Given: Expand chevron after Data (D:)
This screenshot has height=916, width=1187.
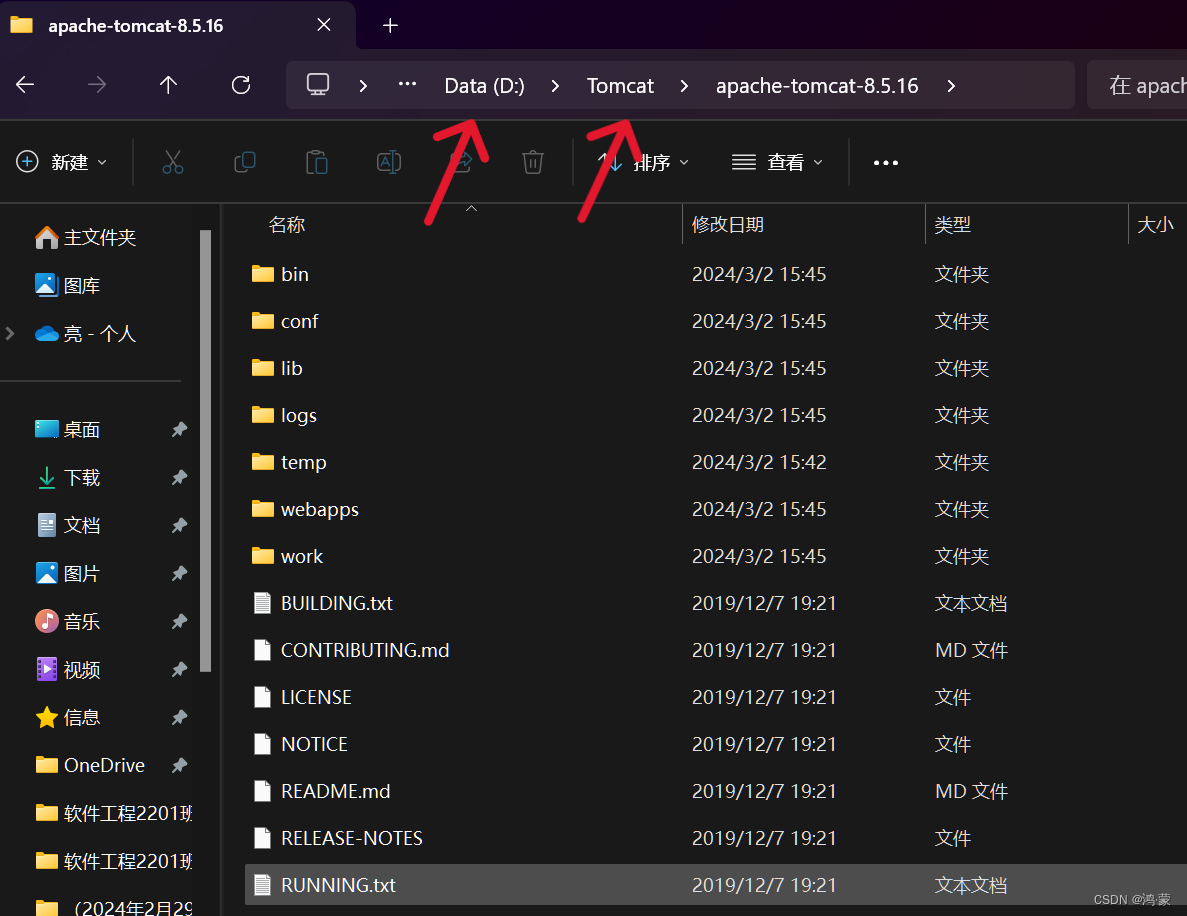Looking at the screenshot, I should [556, 86].
